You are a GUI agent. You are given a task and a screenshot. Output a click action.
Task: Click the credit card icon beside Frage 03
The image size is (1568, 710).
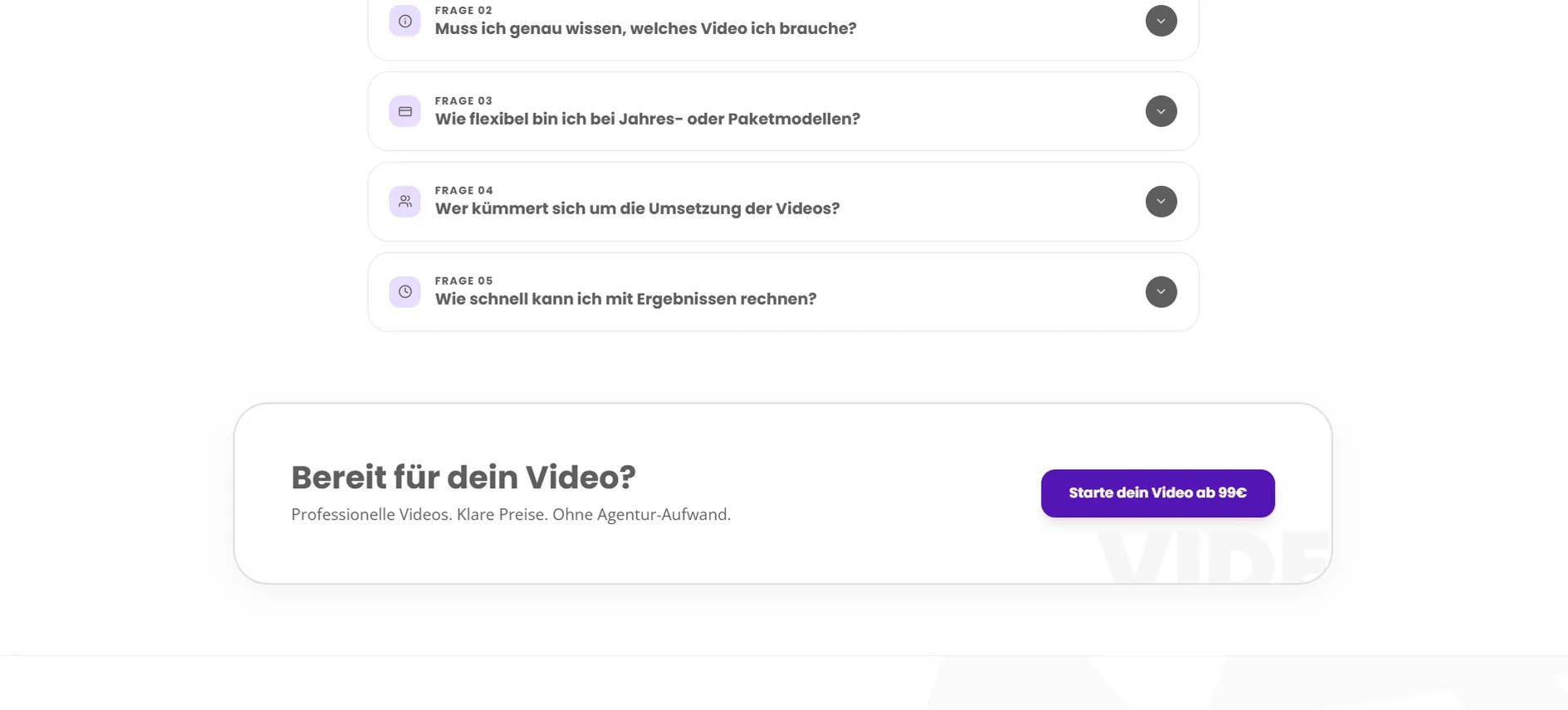click(x=404, y=111)
